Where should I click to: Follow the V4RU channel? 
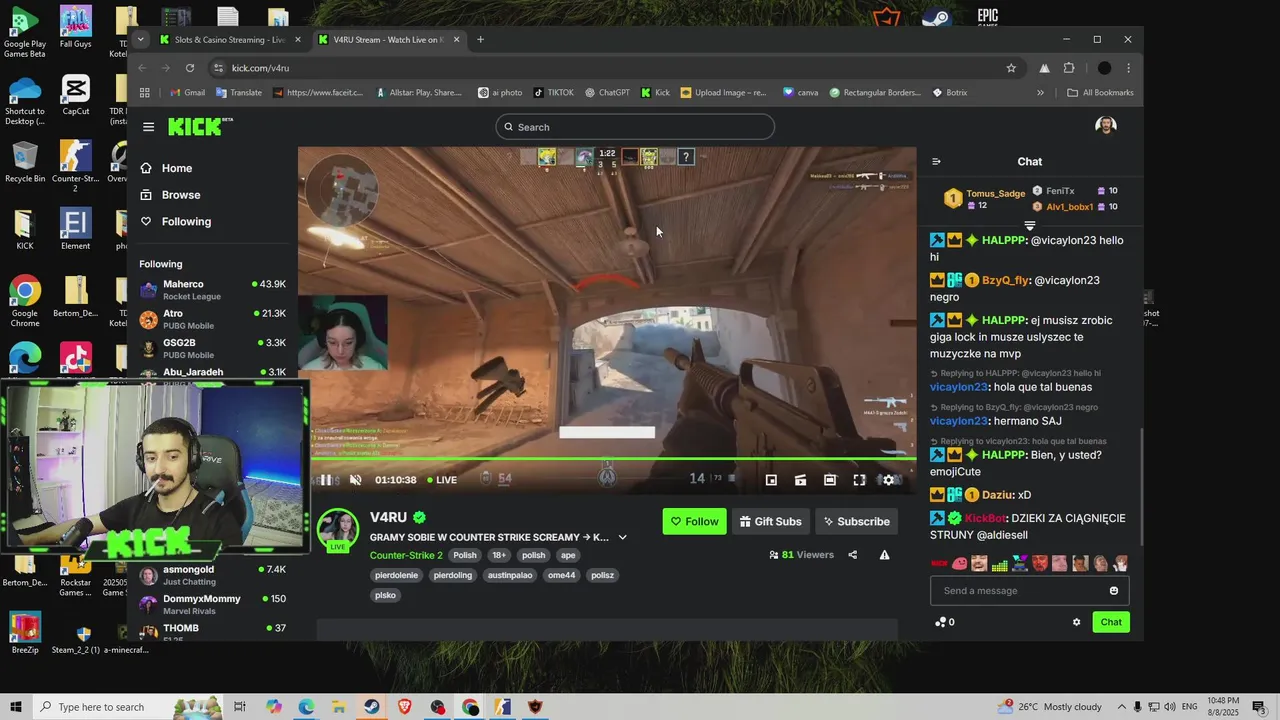tap(694, 521)
